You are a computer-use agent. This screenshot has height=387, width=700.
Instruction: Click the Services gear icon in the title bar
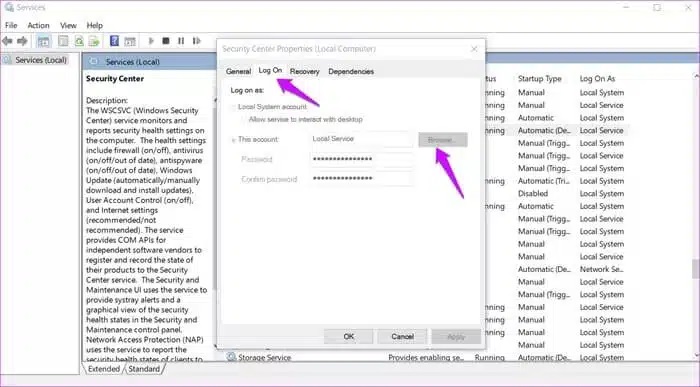click(9, 7)
